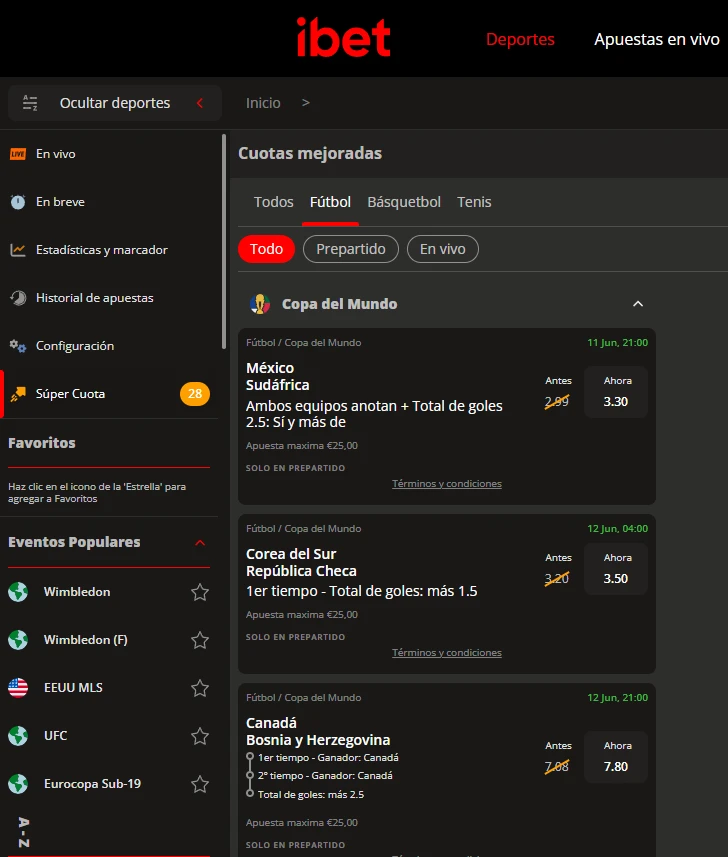Click the sort icon beside Ocultar deportes
Screen dimensions: 728x857
pyautogui.click(x=30, y=103)
